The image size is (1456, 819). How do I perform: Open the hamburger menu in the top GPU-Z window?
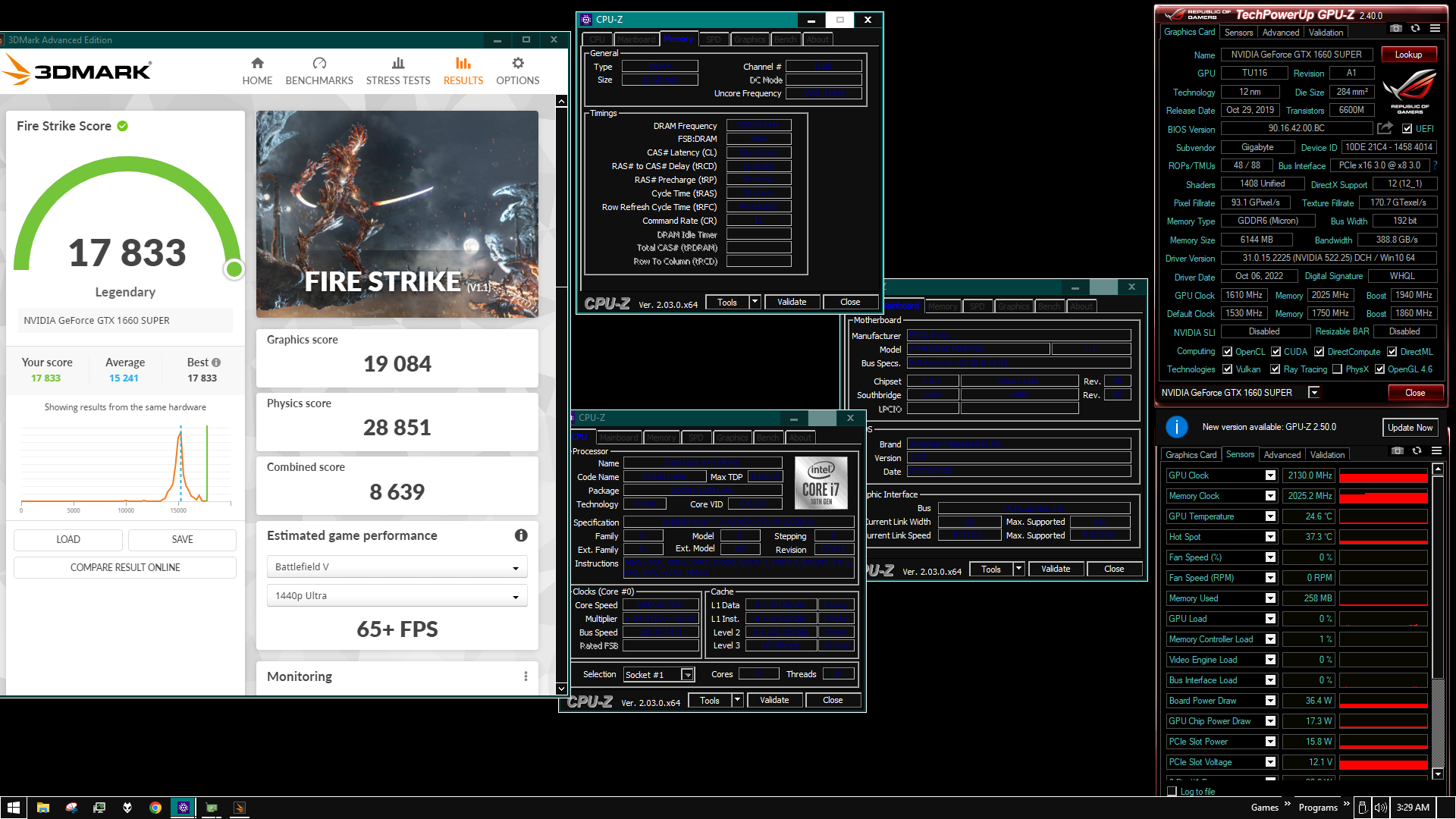pyautogui.click(x=1435, y=28)
